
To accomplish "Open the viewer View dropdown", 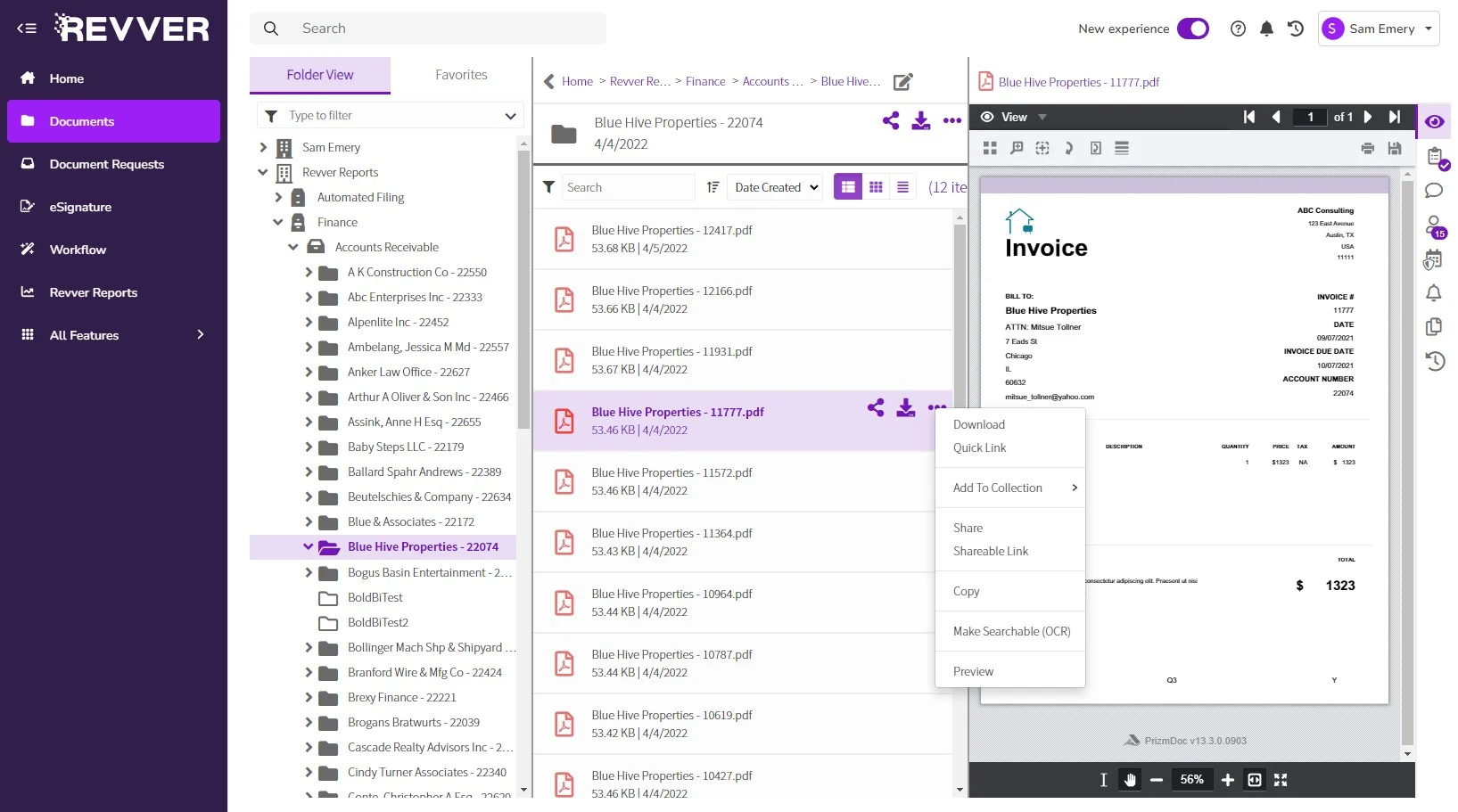I will click(x=1014, y=117).
